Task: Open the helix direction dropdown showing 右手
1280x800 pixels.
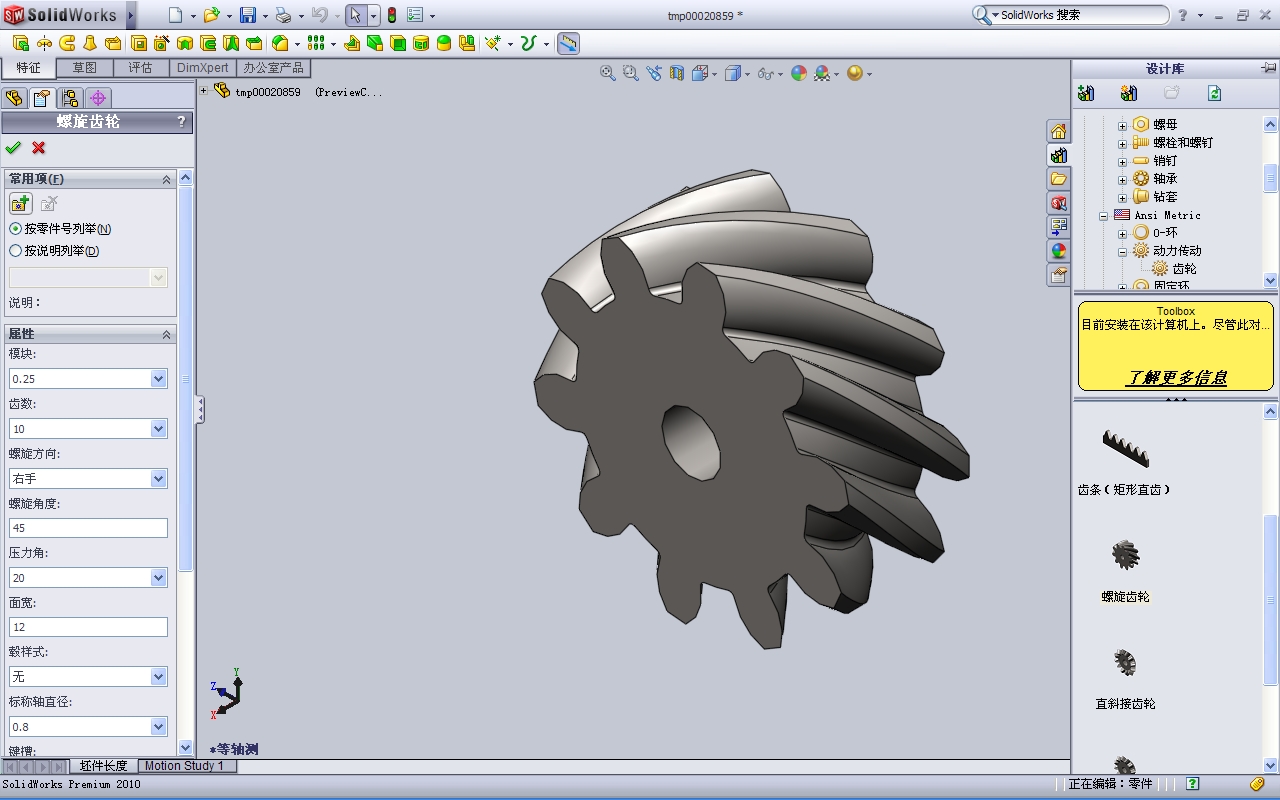Action: [x=158, y=479]
